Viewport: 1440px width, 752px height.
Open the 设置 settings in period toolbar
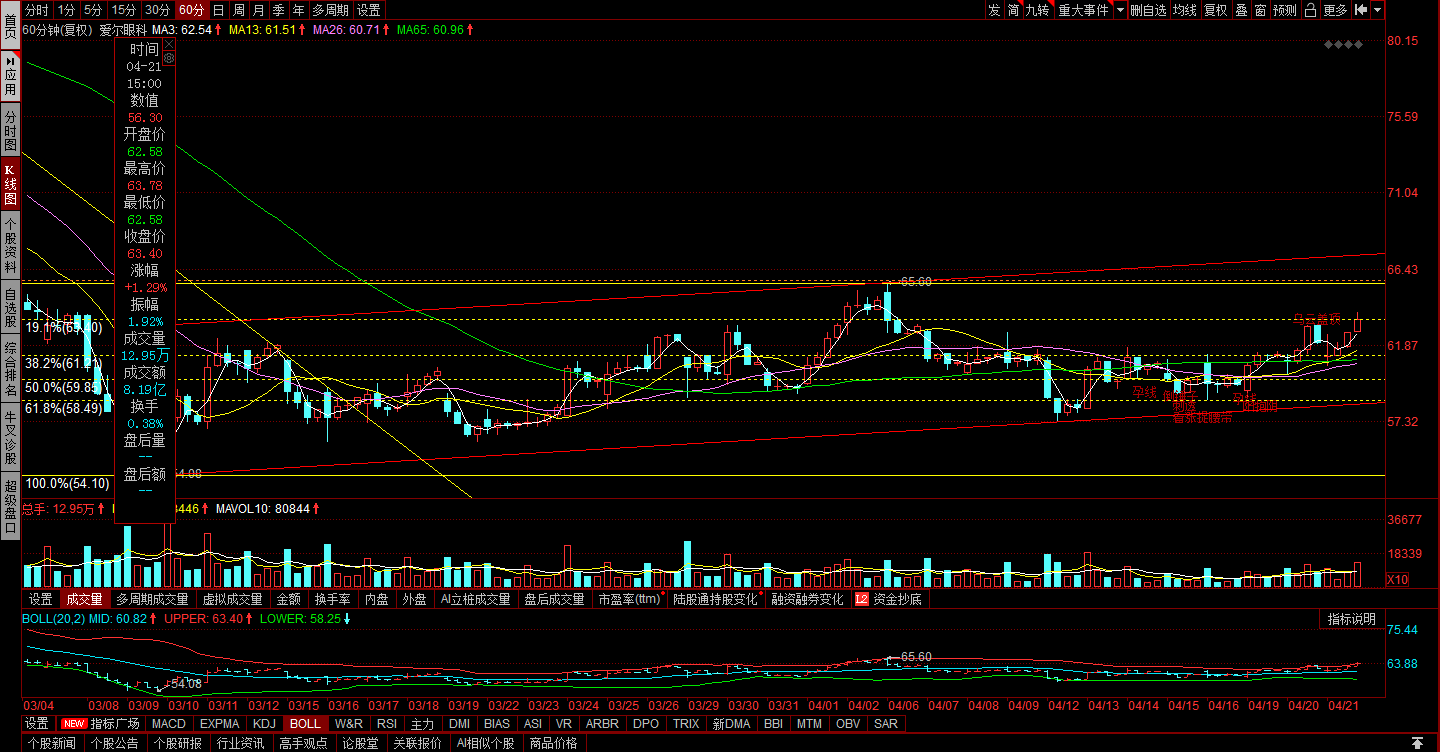coord(369,10)
